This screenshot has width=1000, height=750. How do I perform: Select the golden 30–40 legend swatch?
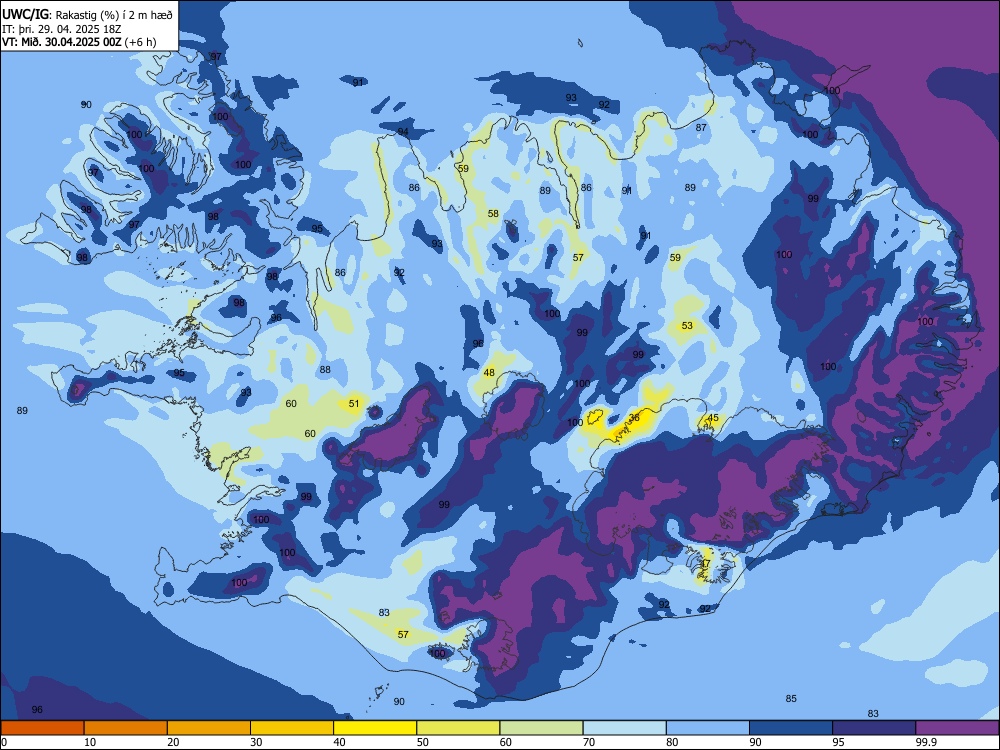click(292, 728)
